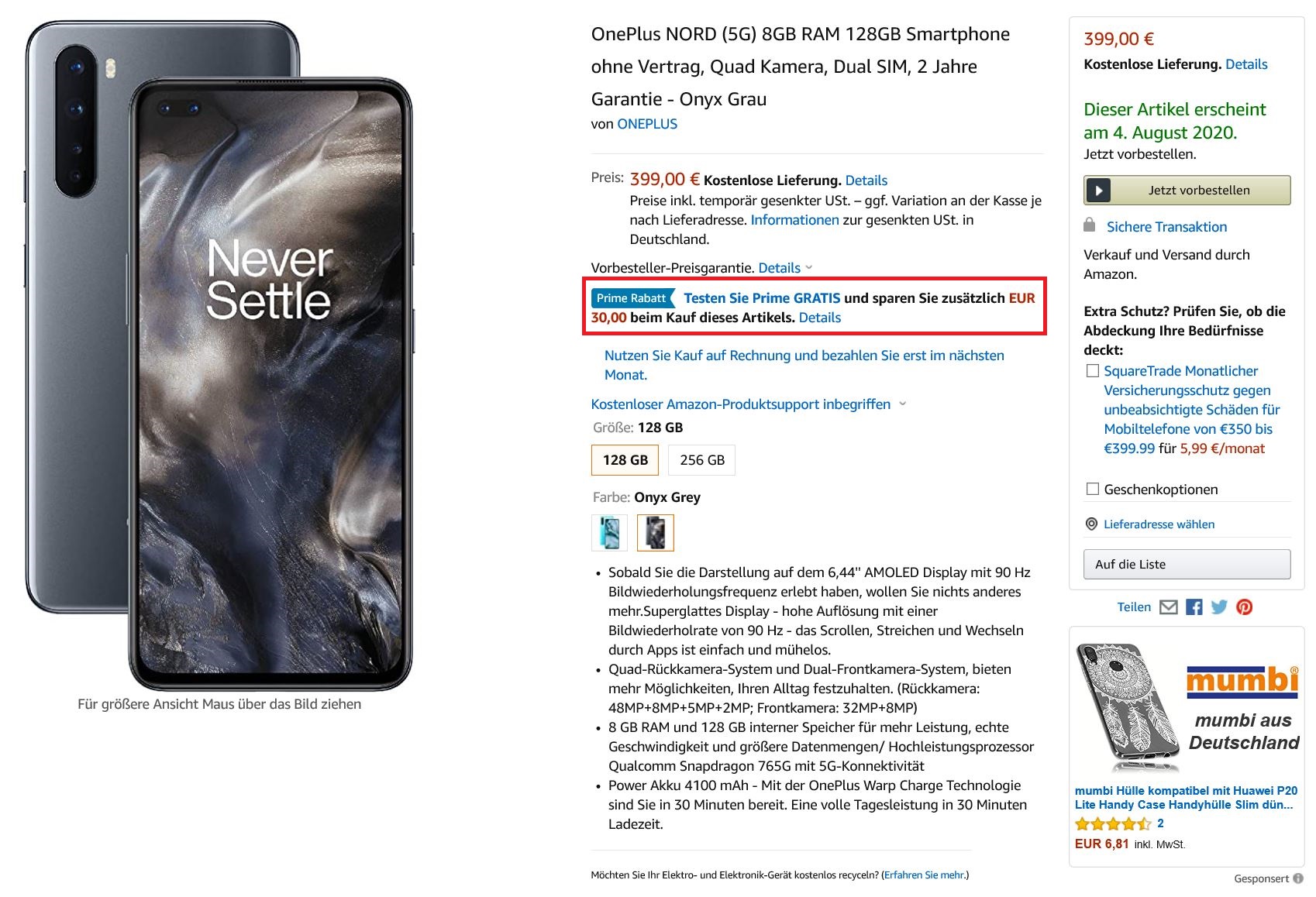Viewport: 1316px width, 897px height.
Task: Choose the blue color swatch
Action: click(609, 533)
